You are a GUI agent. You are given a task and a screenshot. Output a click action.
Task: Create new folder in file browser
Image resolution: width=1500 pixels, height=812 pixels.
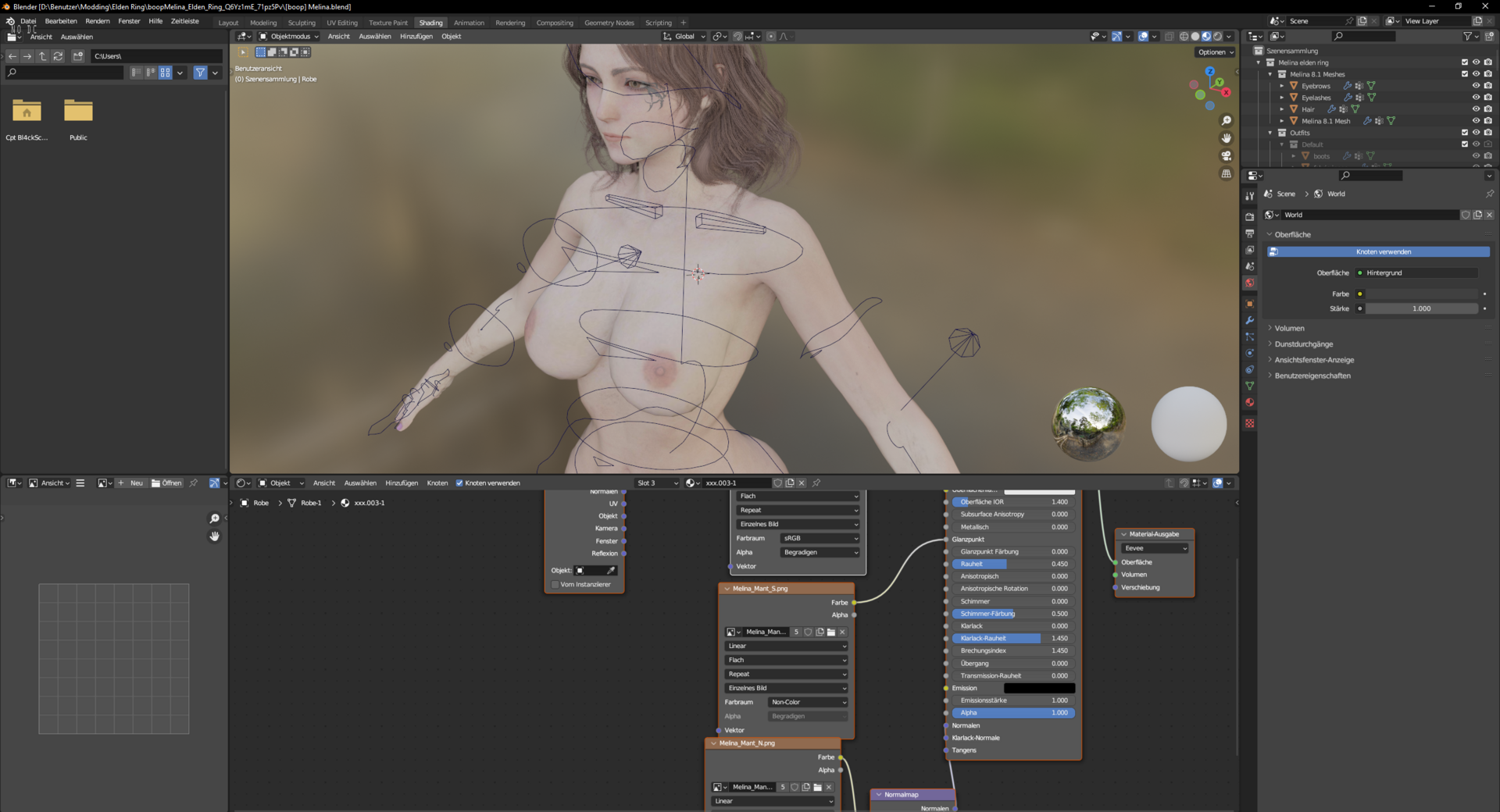[77, 56]
